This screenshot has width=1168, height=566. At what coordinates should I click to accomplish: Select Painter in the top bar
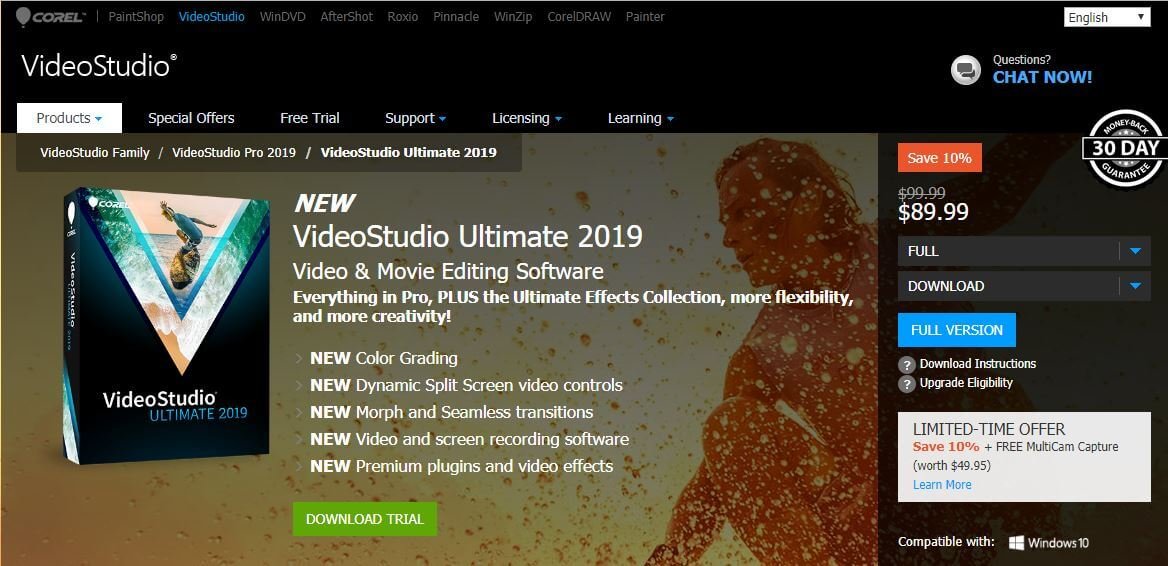[x=645, y=16]
